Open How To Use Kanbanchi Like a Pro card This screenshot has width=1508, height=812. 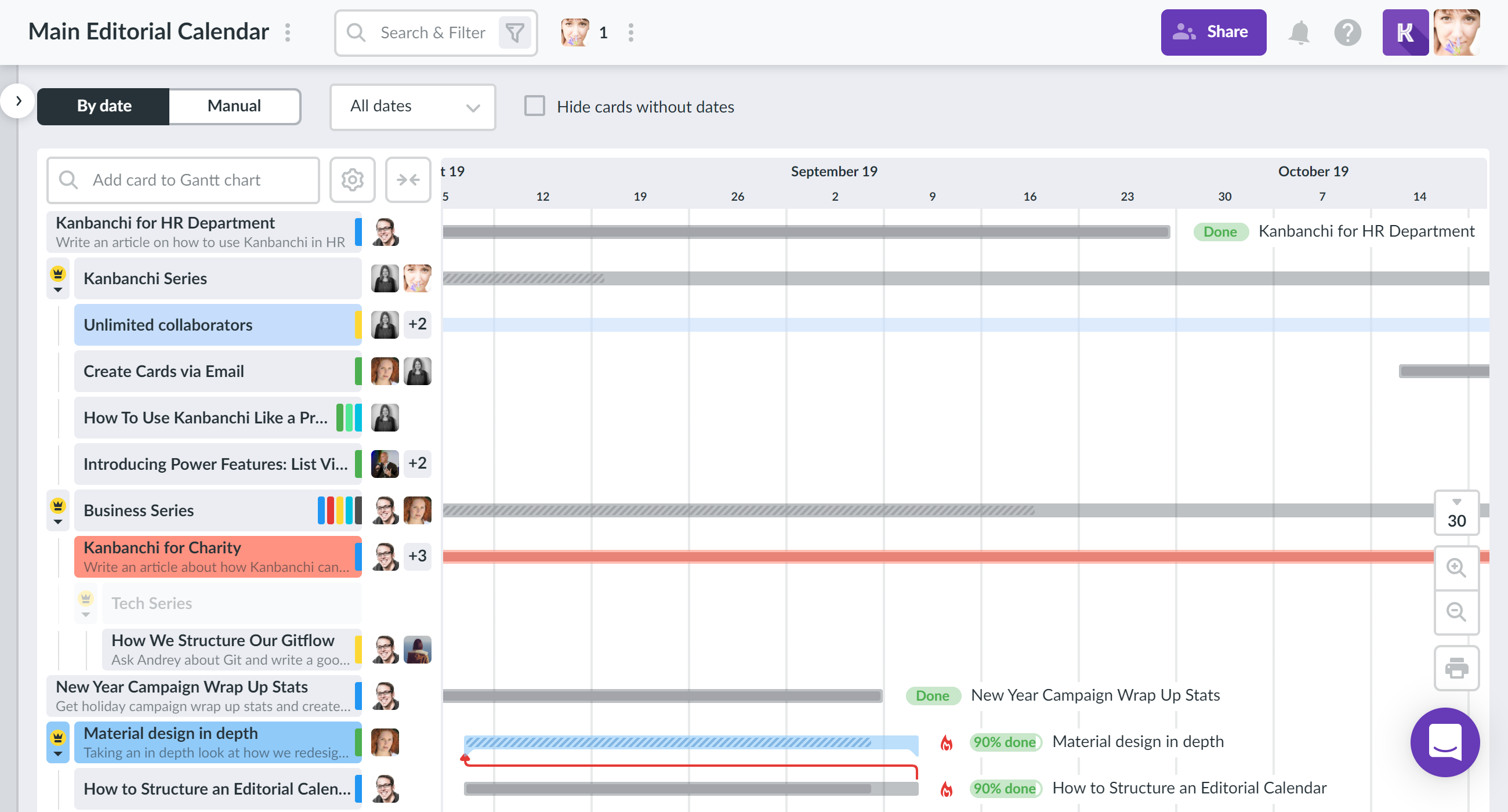pos(217,418)
